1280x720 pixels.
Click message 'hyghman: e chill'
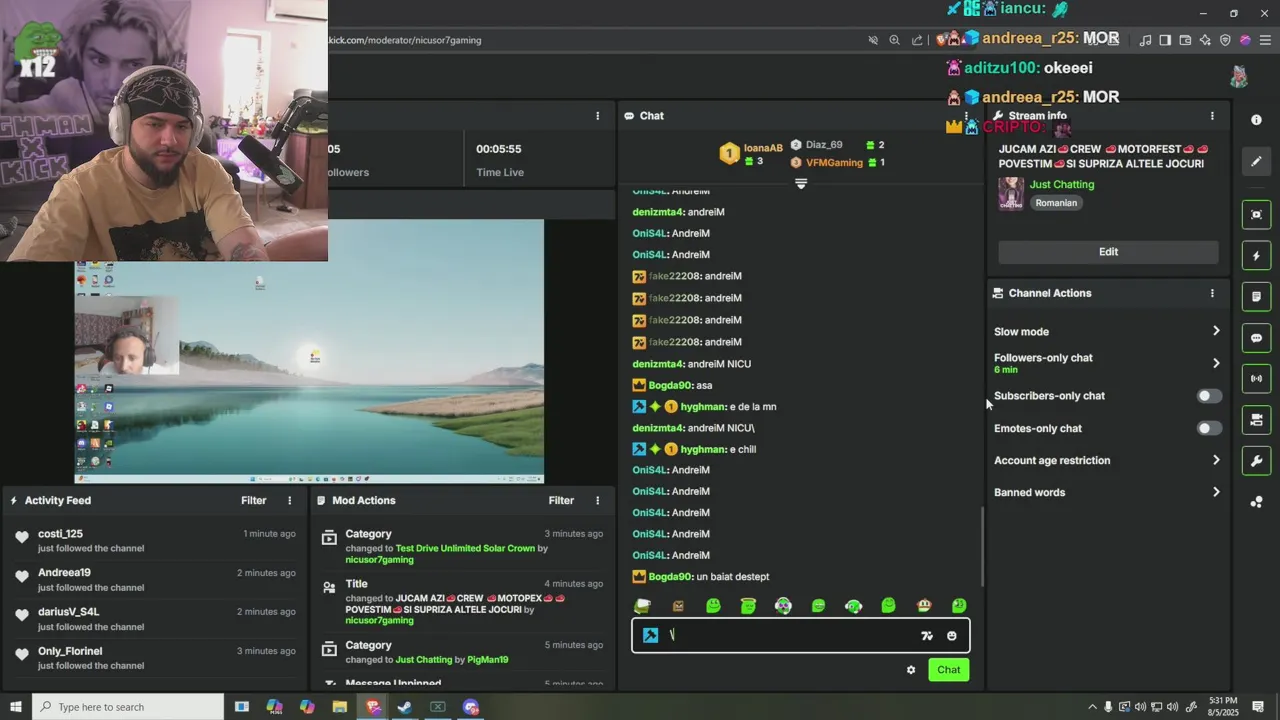coord(694,449)
